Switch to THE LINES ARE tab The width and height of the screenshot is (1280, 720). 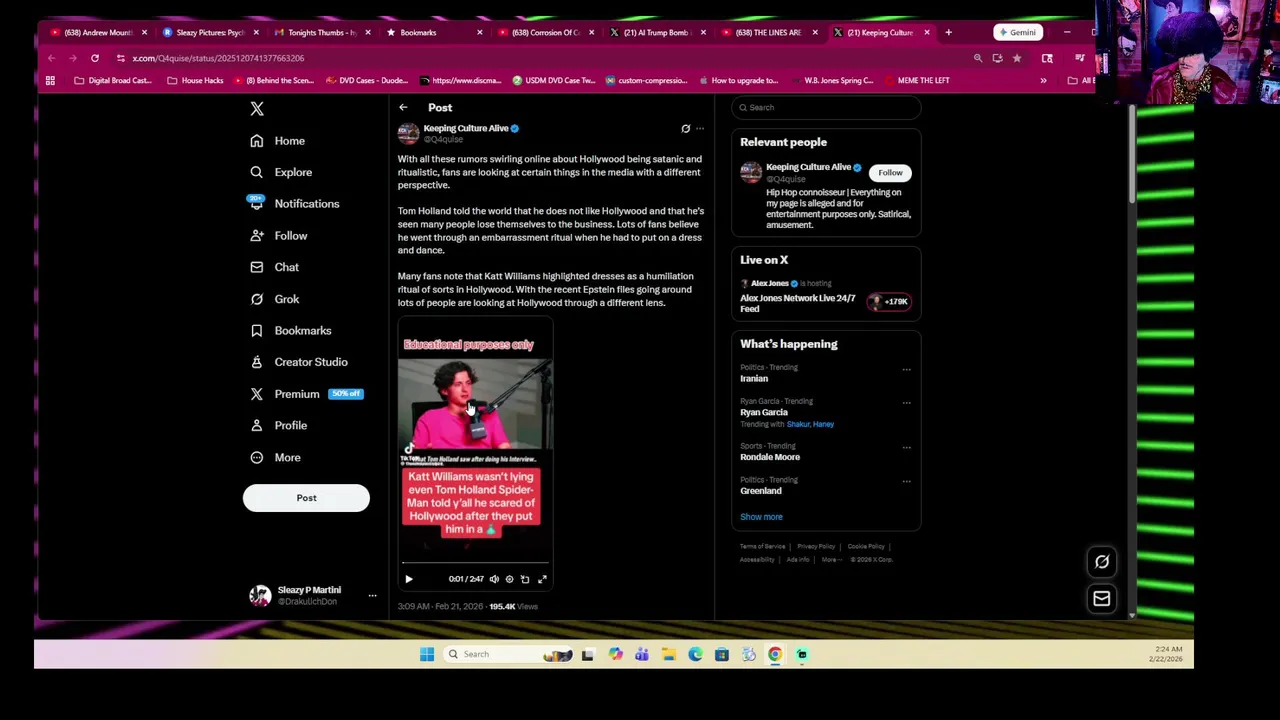tap(767, 32)
